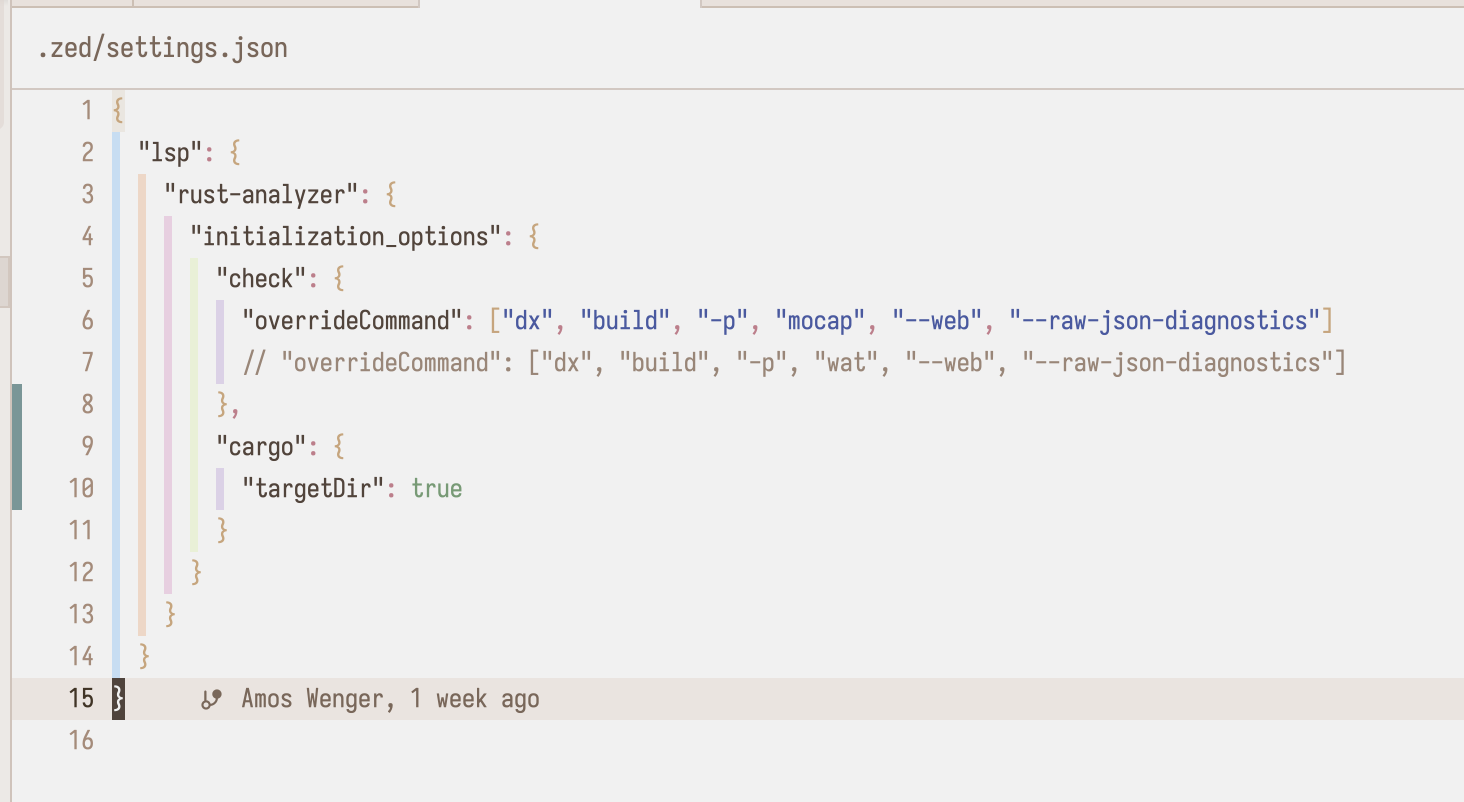Click the opening brace on line 1
The image size is (1464, 802).
(119, 110)
